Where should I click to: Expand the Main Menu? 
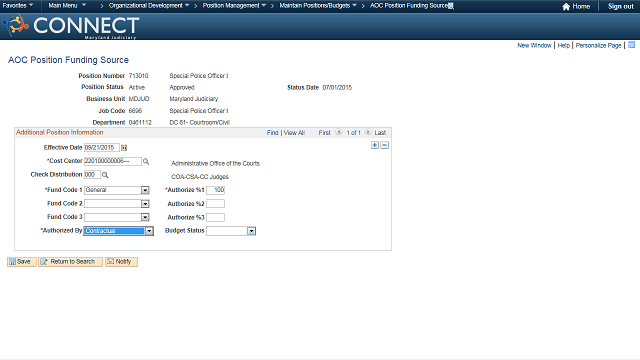67,6
